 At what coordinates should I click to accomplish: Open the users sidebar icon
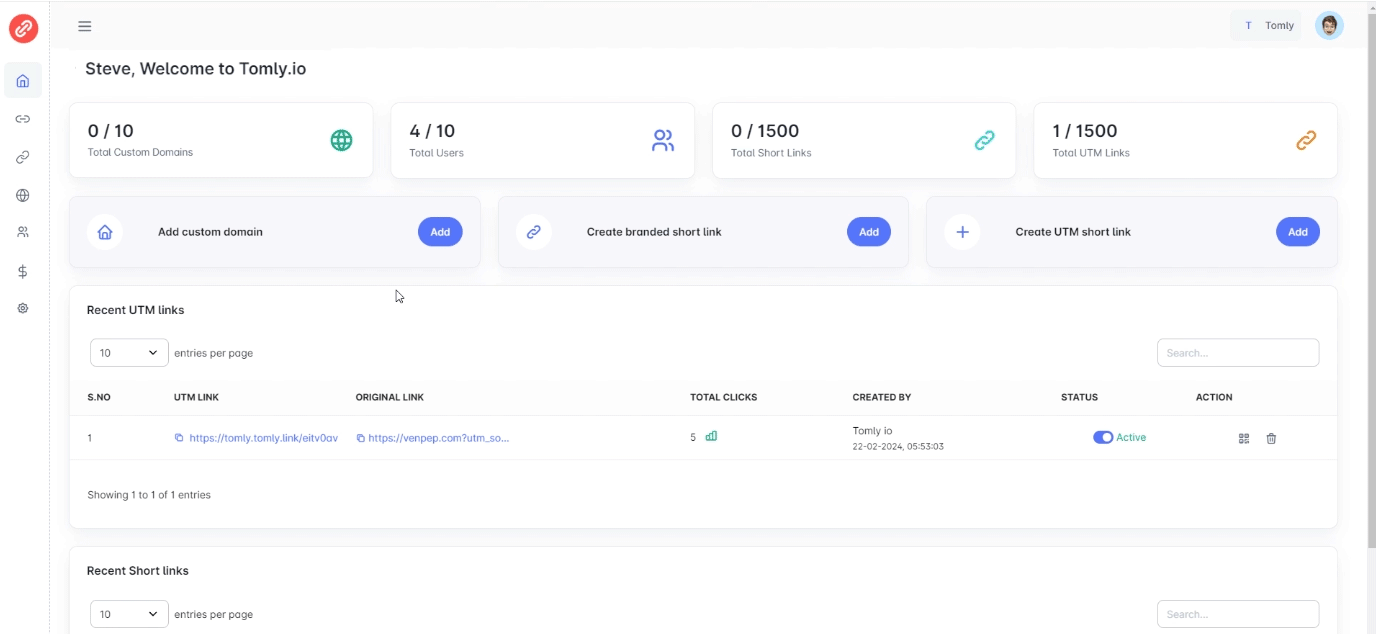(x=23, y=232)
